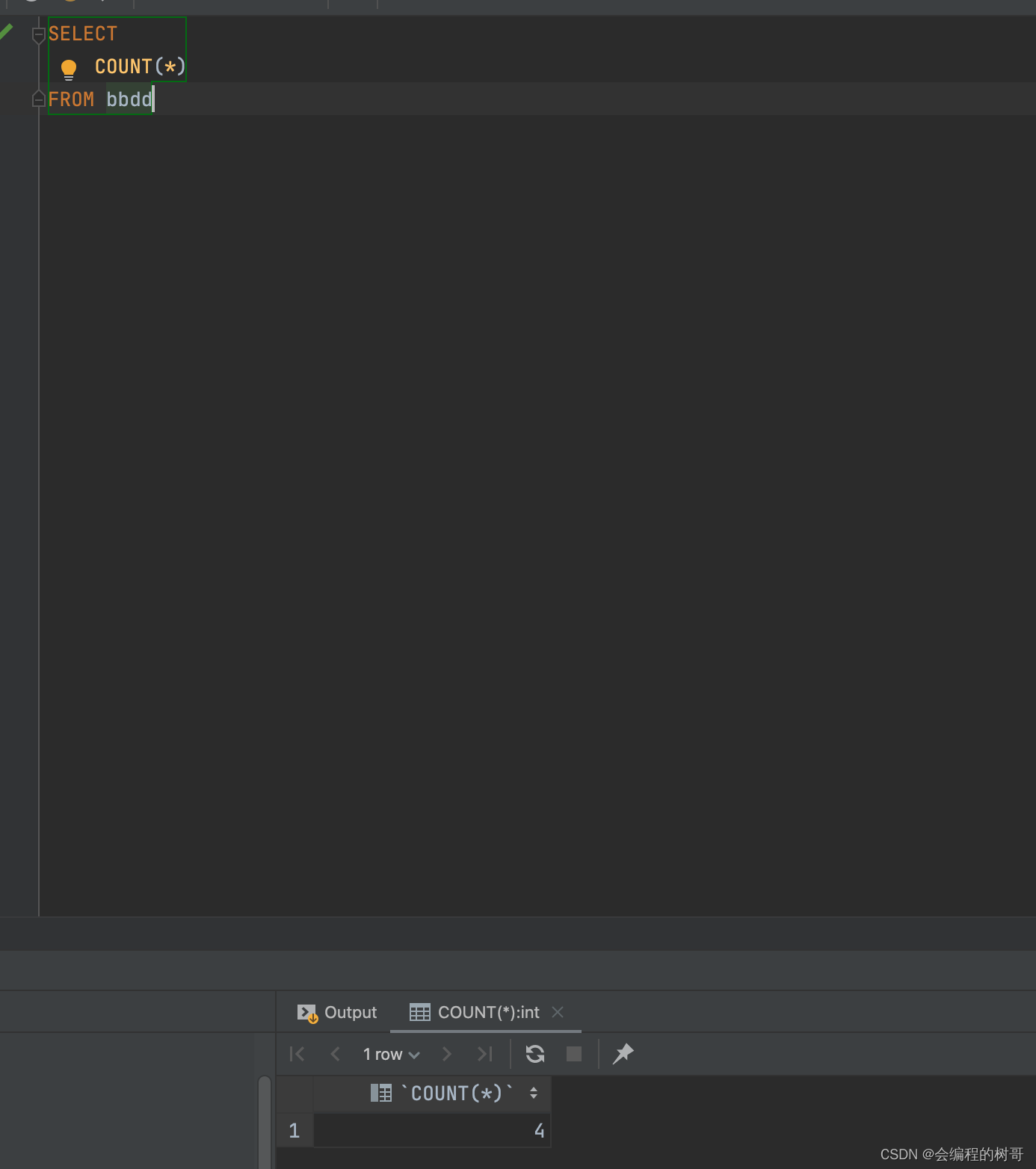
Task: Open the 1 row page size dropdown
Action: tap(391, 1054)
